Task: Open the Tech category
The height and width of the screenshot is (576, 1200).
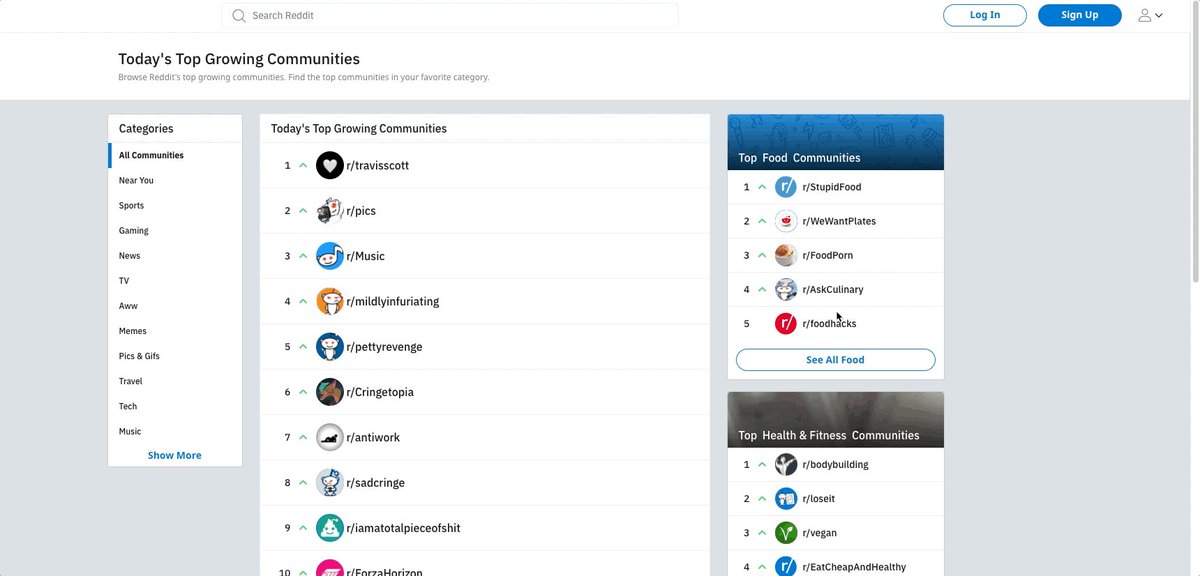Action: coord(128,406)
